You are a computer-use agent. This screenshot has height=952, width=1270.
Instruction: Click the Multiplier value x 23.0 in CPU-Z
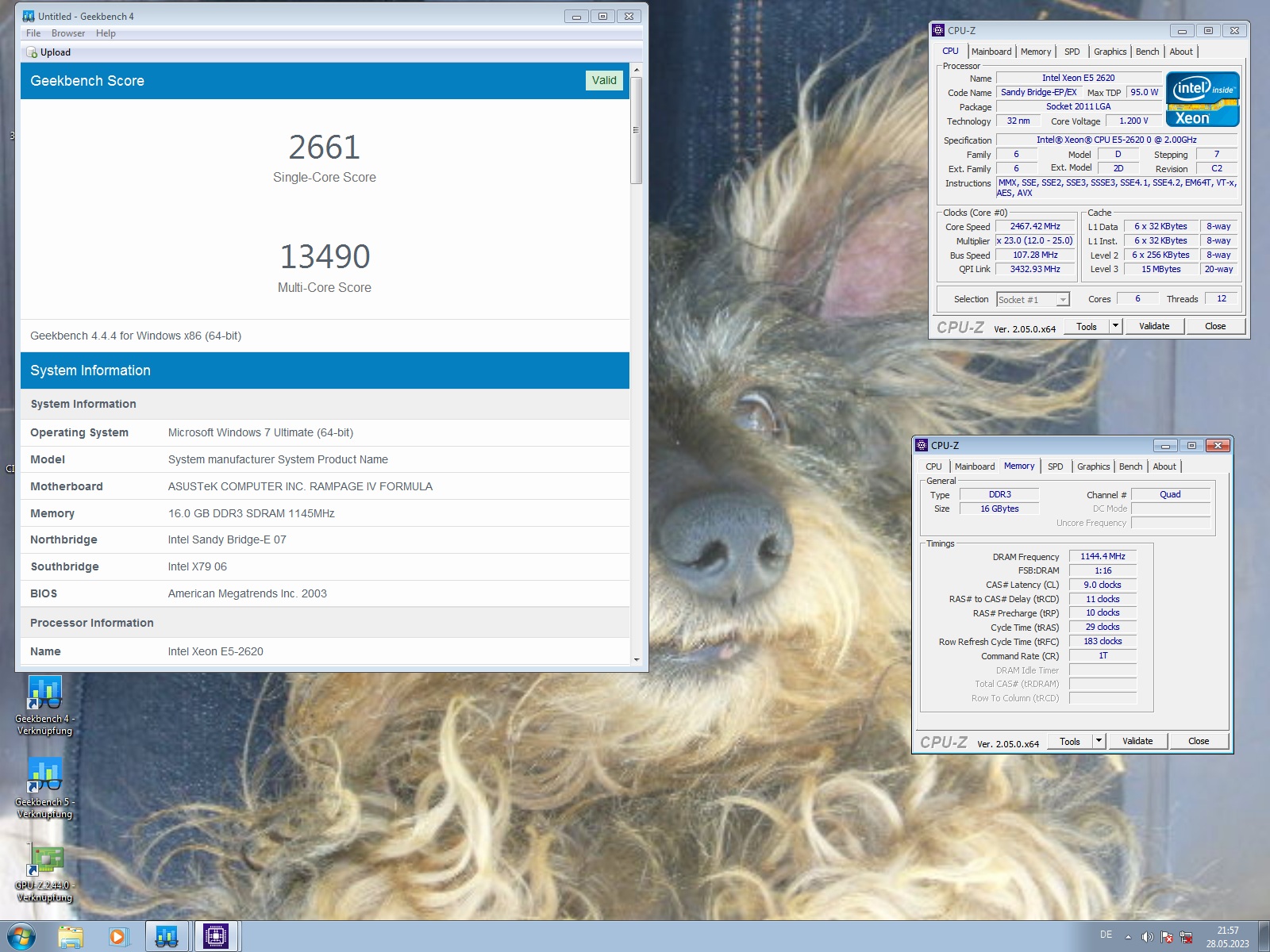(x=1035, y=240)
